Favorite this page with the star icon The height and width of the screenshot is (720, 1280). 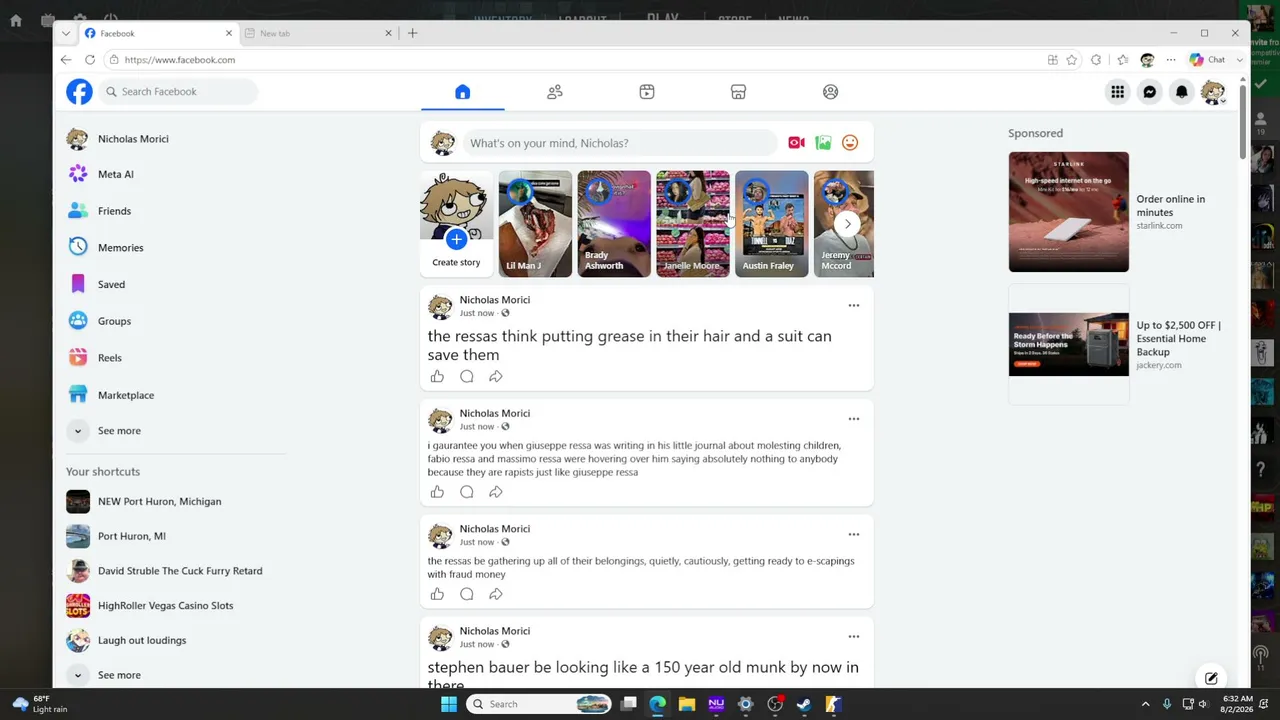click(x=1072, y=60)
